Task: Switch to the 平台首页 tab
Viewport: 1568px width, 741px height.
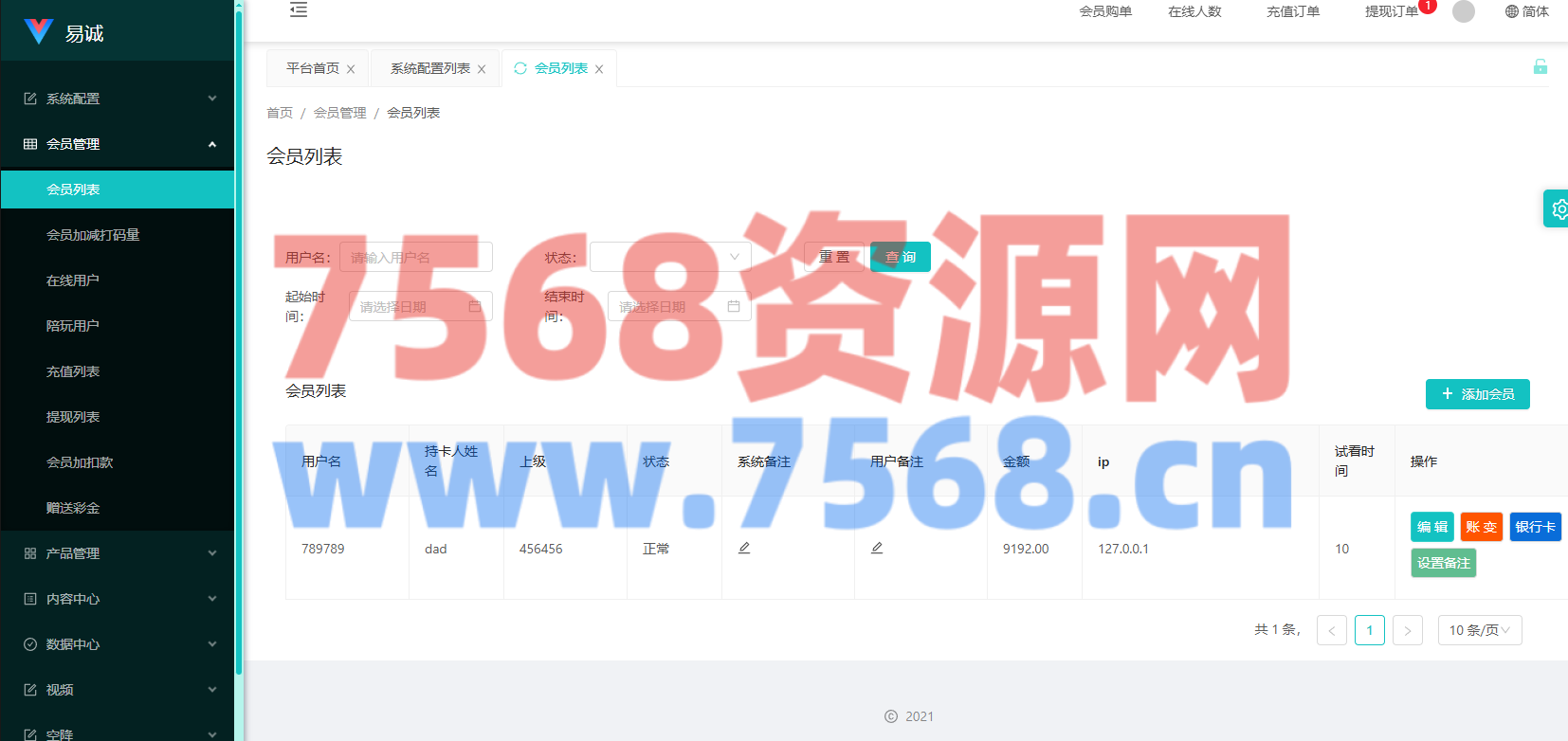Action: pos(312,68)
